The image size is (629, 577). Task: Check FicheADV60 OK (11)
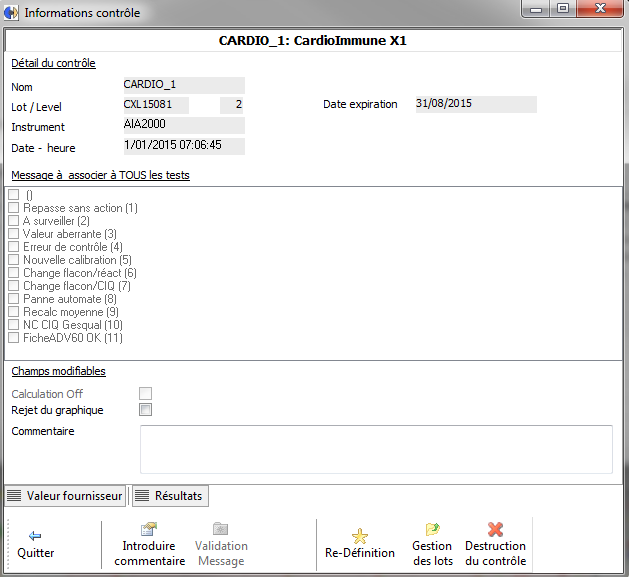click(14, 337)
